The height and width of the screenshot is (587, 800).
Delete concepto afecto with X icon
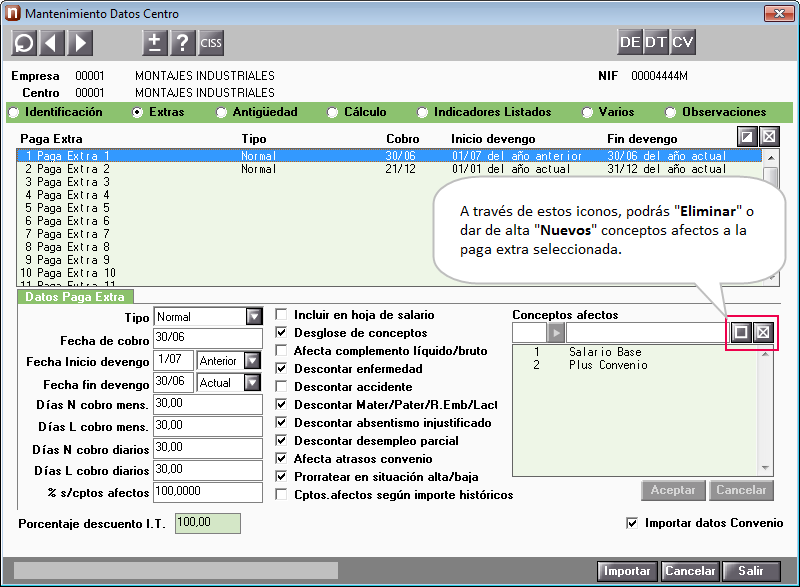point(763,333)
